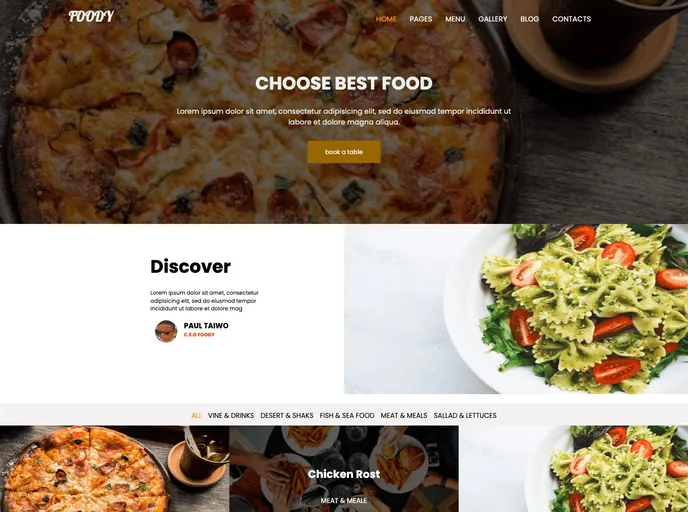This screenshot has width=688, height=512.
Task: Open the Gallery link
Action: coord(492,19)
